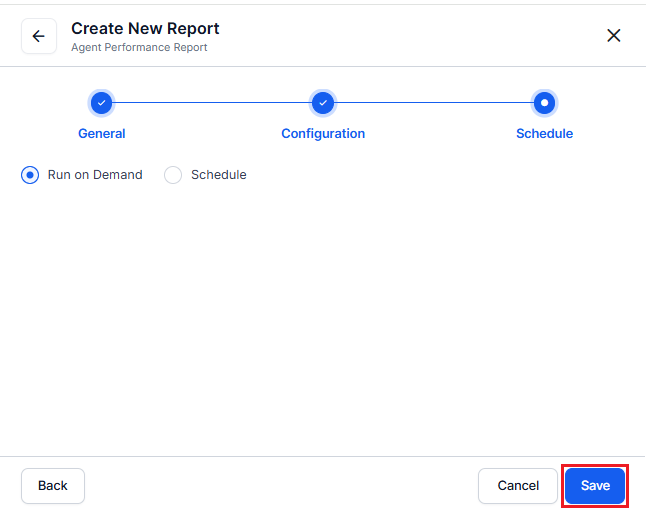Viewport: 646px width, 514px height.
Task: Open the Schedule step label in stepper
Action: [x=544, y=134]
